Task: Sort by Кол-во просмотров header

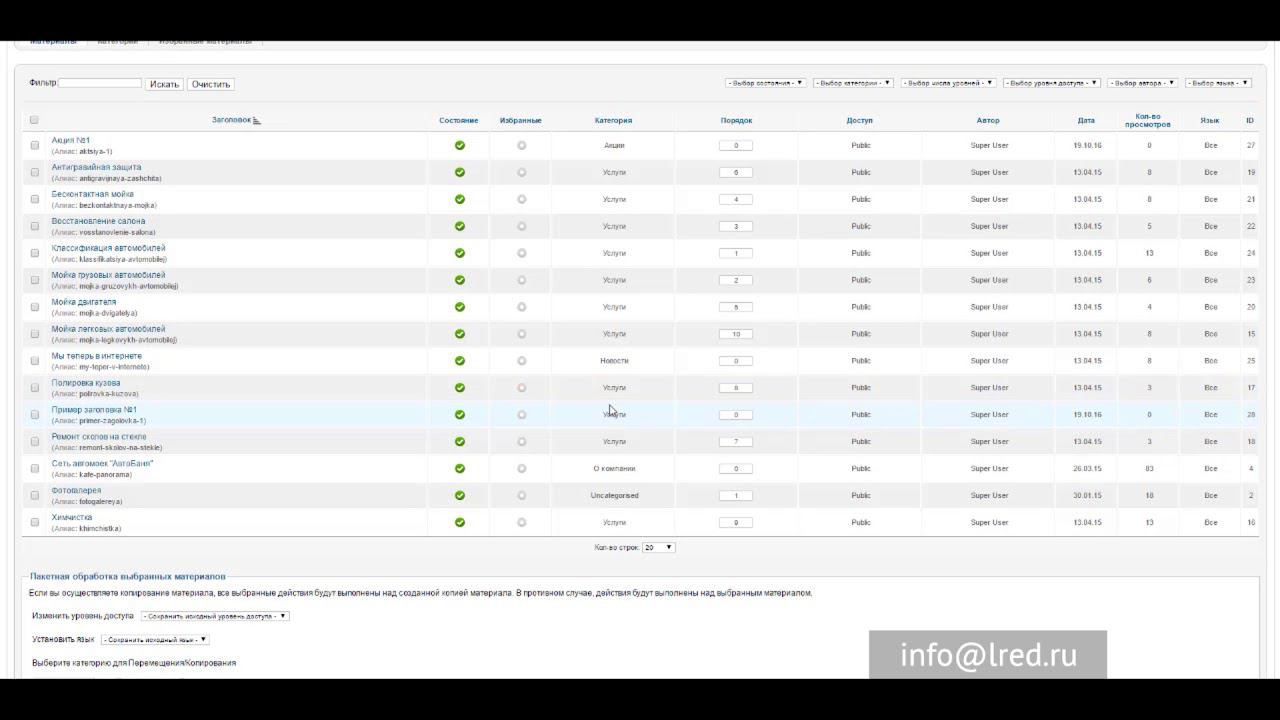Action: 1147,120
